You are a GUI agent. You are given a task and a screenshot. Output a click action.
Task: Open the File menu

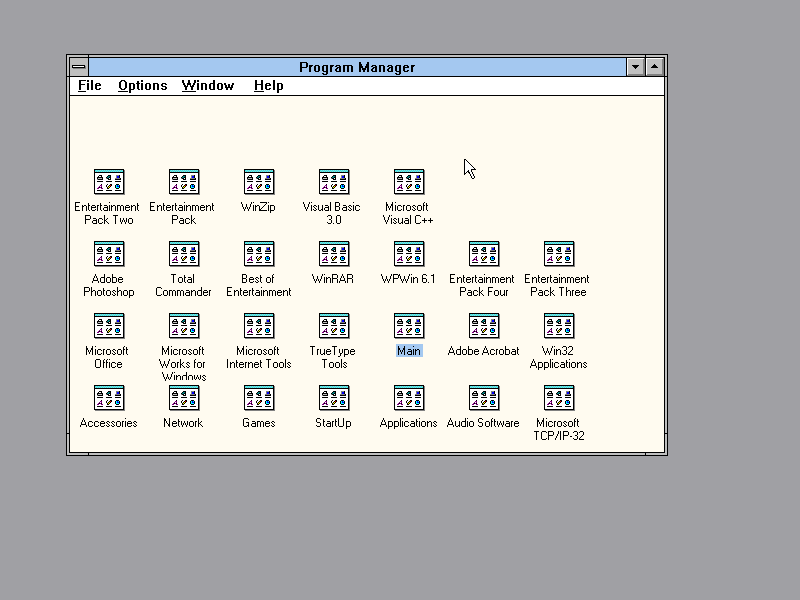pos(89,86)
